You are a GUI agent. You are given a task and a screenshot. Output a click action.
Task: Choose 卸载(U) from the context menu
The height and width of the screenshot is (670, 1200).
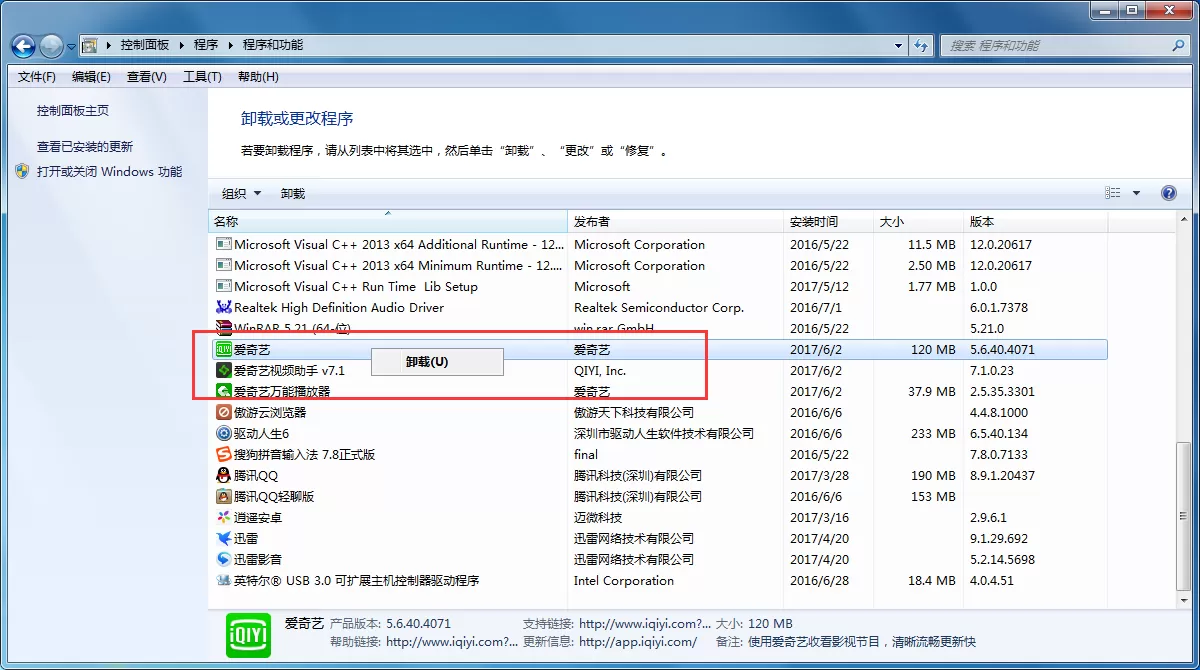click(437, 362)
